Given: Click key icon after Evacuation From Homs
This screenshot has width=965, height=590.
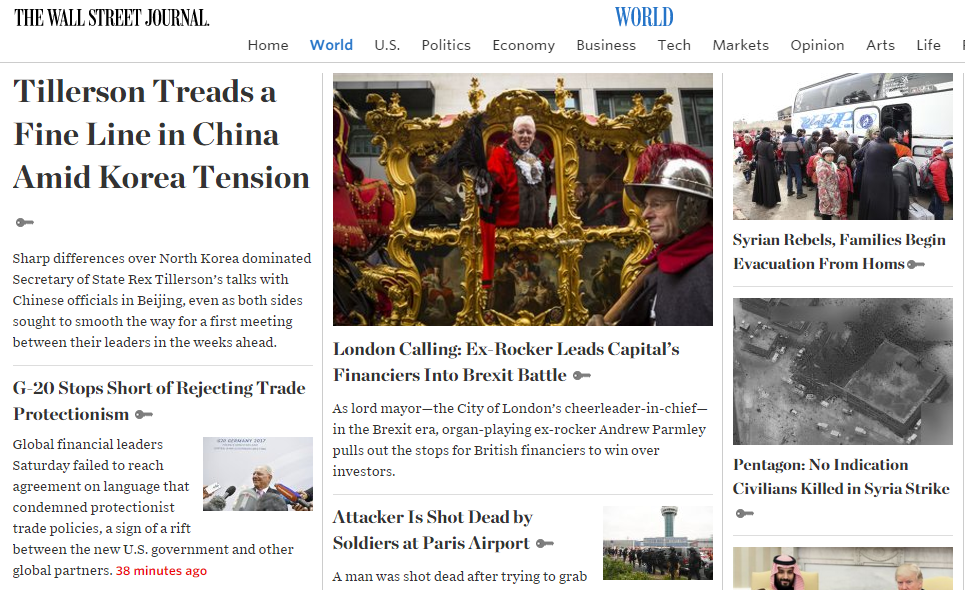Looking at the screenshot, I should pos(916,265).
